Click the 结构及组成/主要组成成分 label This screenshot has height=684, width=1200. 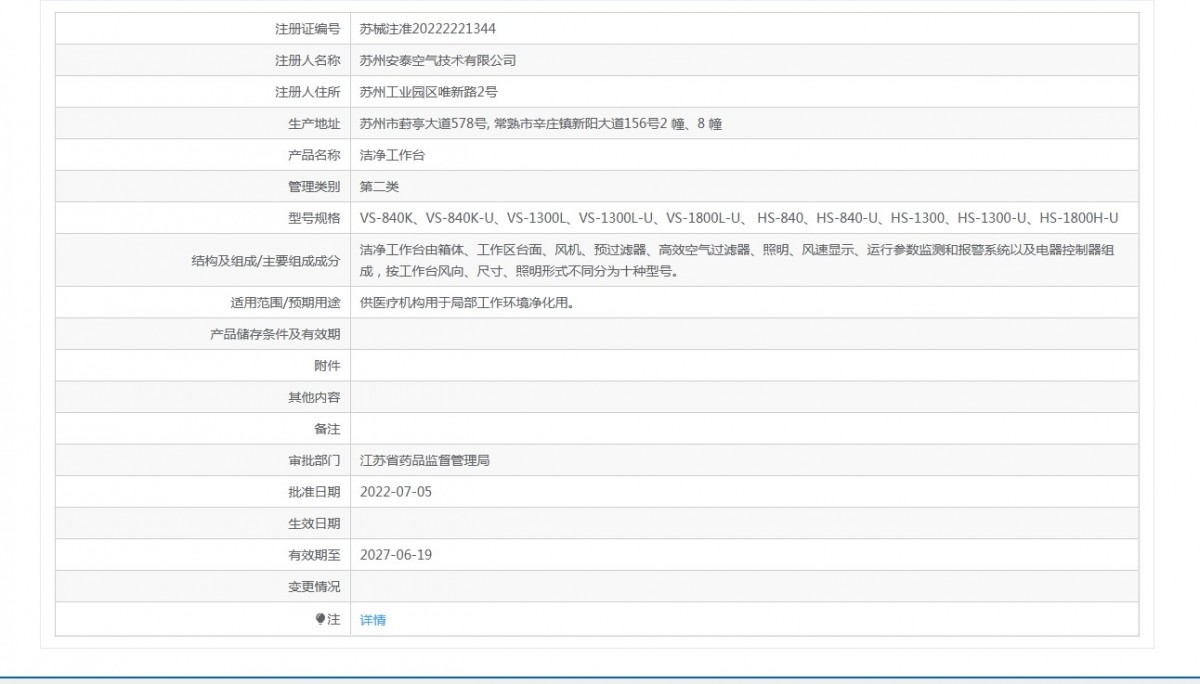265,261
